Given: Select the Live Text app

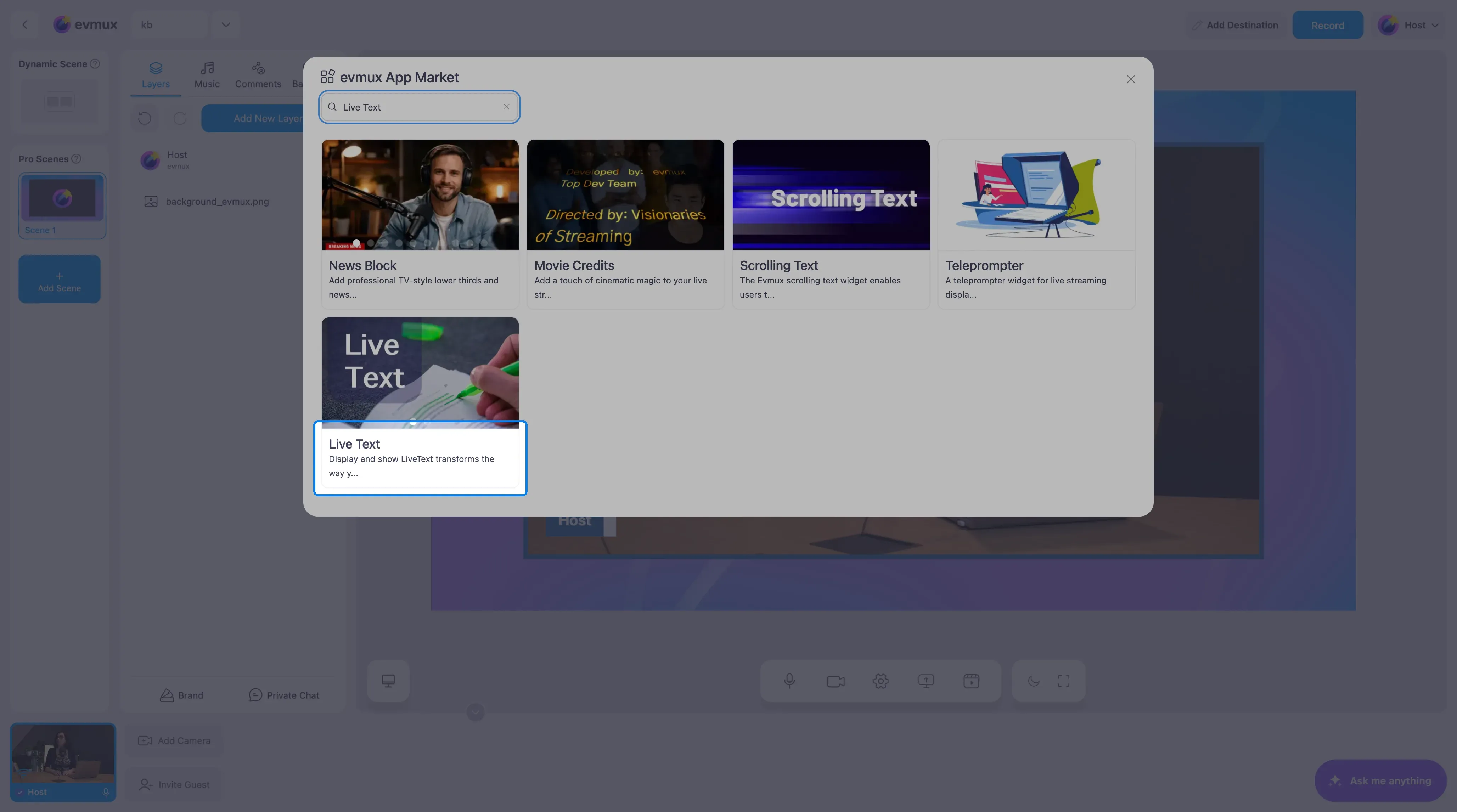Looking at the screenshot, I should click(x=420, y=402).
